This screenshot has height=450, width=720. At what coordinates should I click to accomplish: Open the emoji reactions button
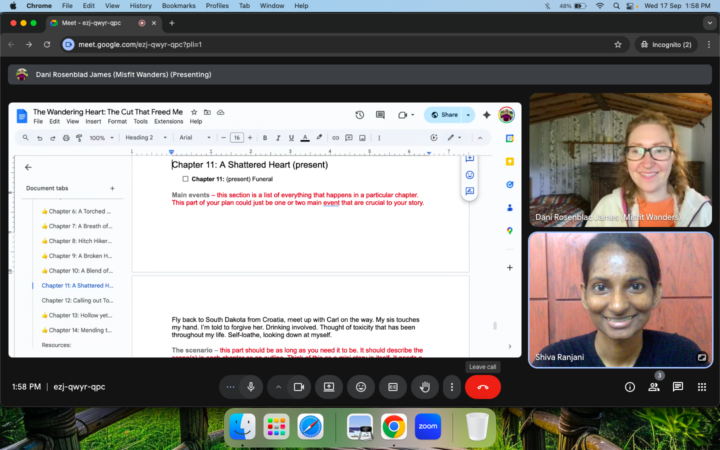pos(361,387)
